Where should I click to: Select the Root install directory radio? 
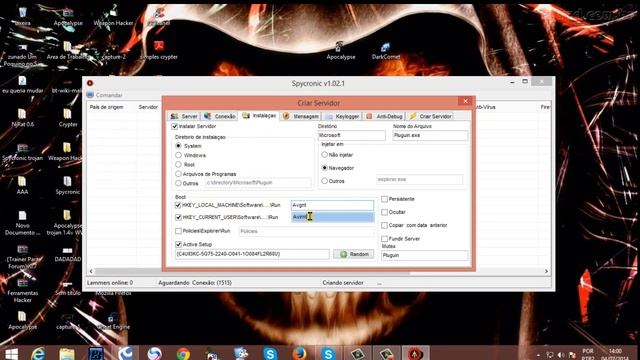tap(178, 164)
